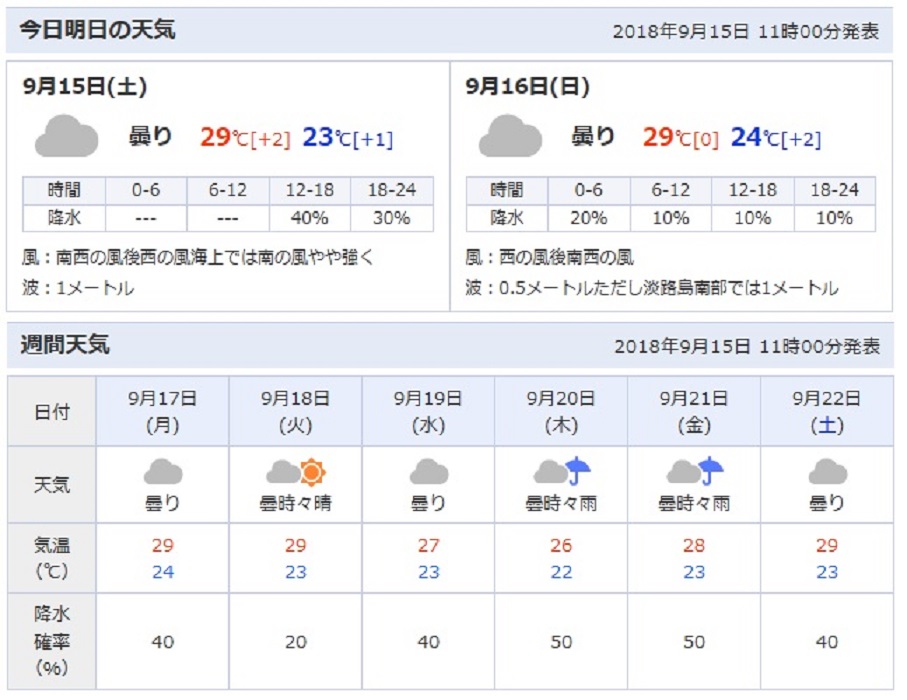Screen dimensions: 907x700
Task: Select the 今日明日の天気 section header
Action: pos(97,29)
